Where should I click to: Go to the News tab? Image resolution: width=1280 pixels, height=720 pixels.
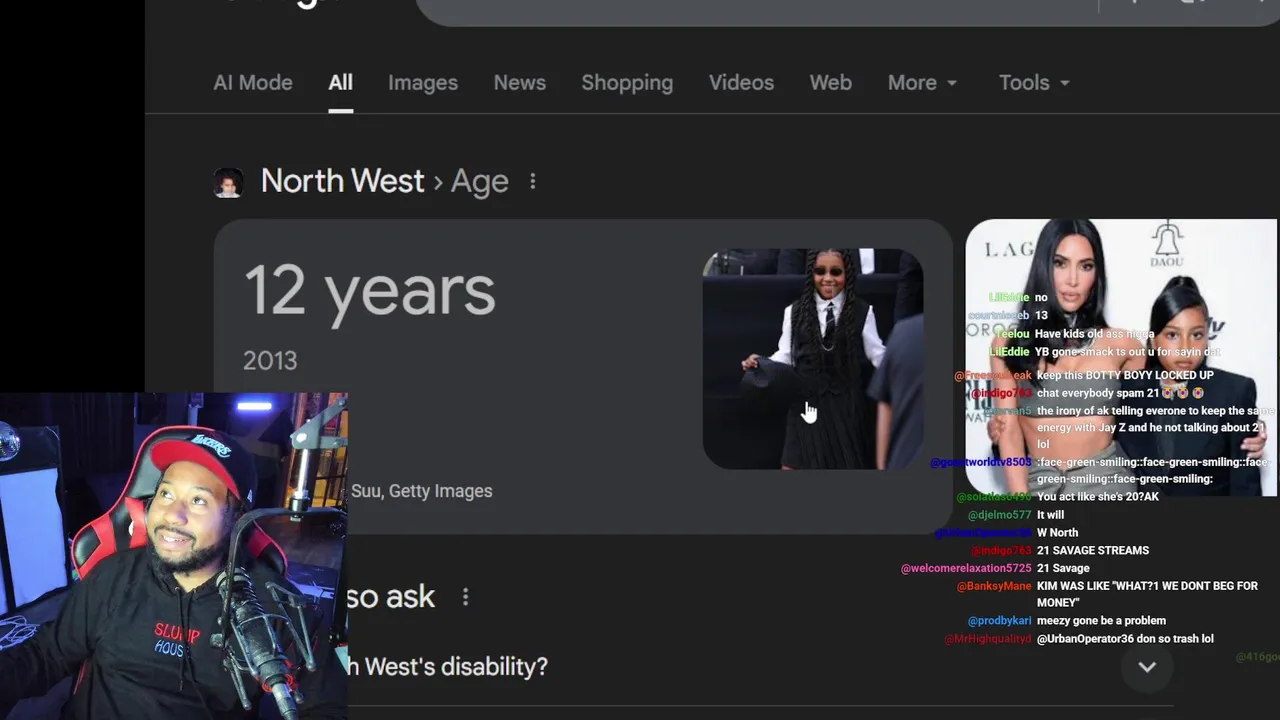tap(519, 83)
